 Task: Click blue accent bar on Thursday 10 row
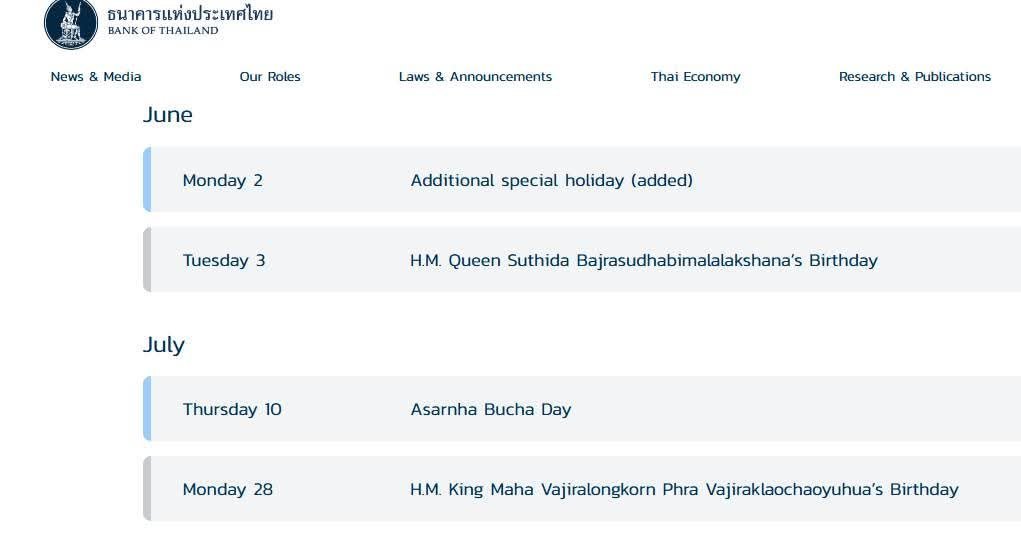(x=147, y=409)
